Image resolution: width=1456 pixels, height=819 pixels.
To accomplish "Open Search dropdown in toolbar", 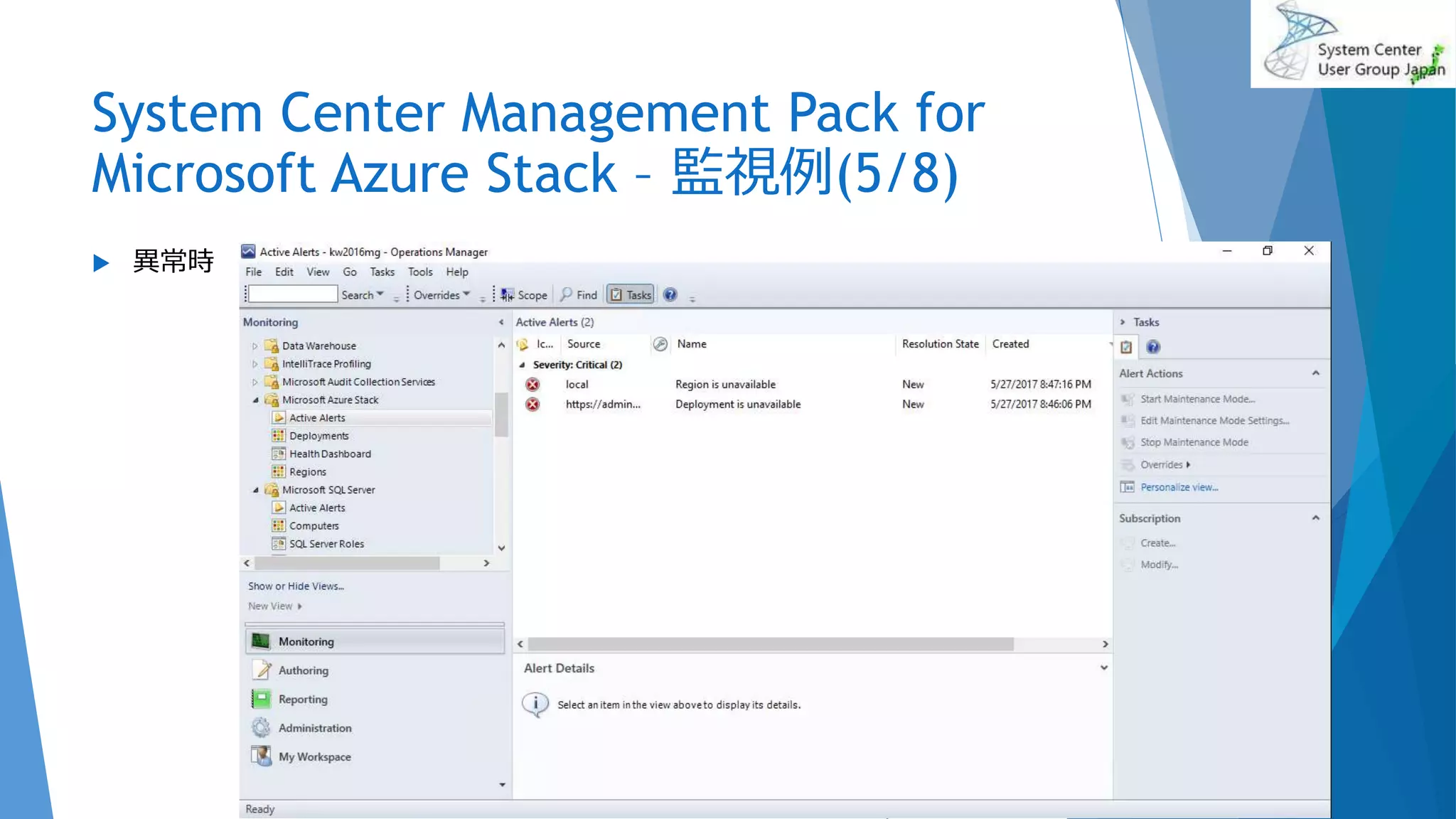I will pos(363,295).
